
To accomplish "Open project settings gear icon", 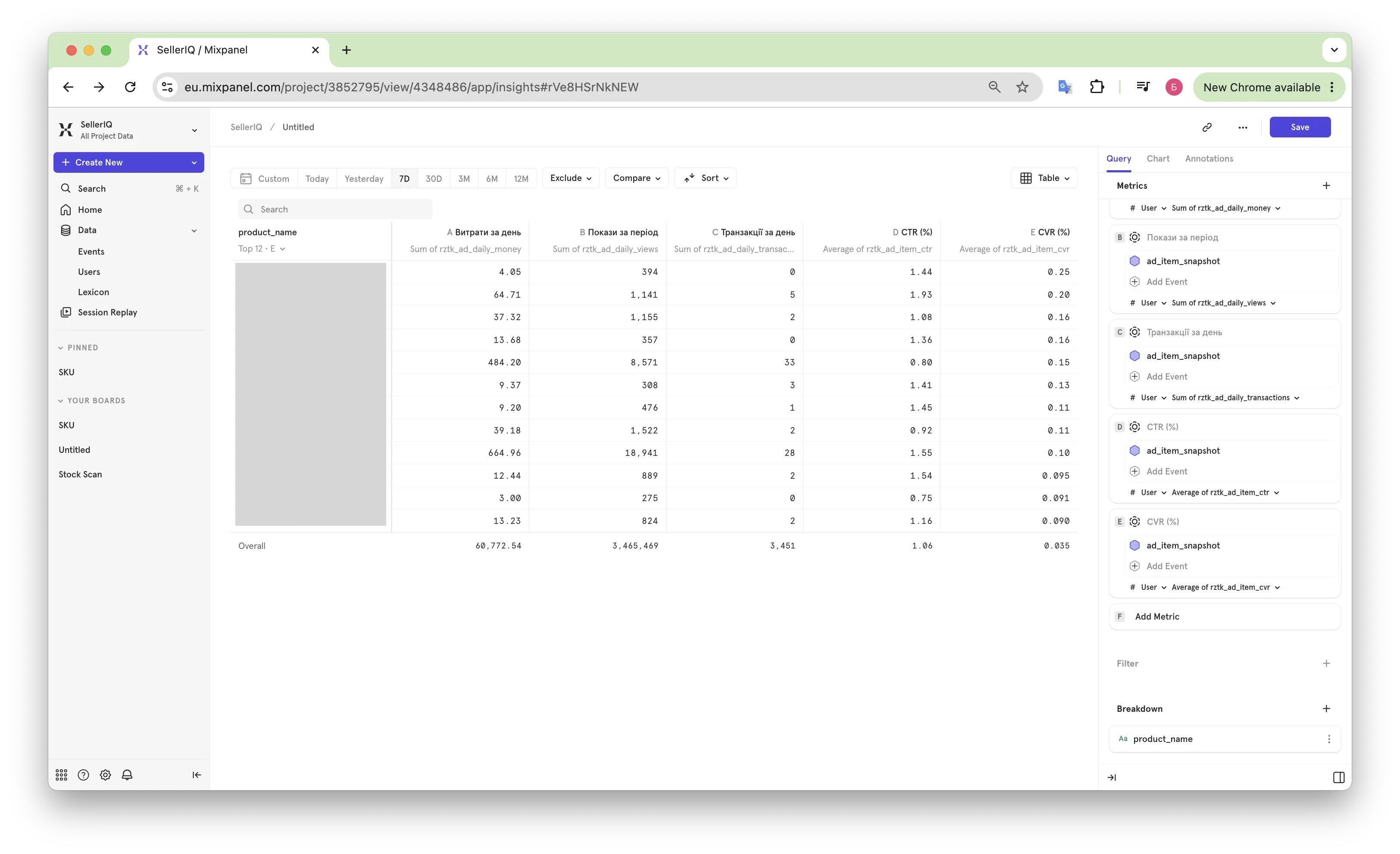I will (105, 775).
